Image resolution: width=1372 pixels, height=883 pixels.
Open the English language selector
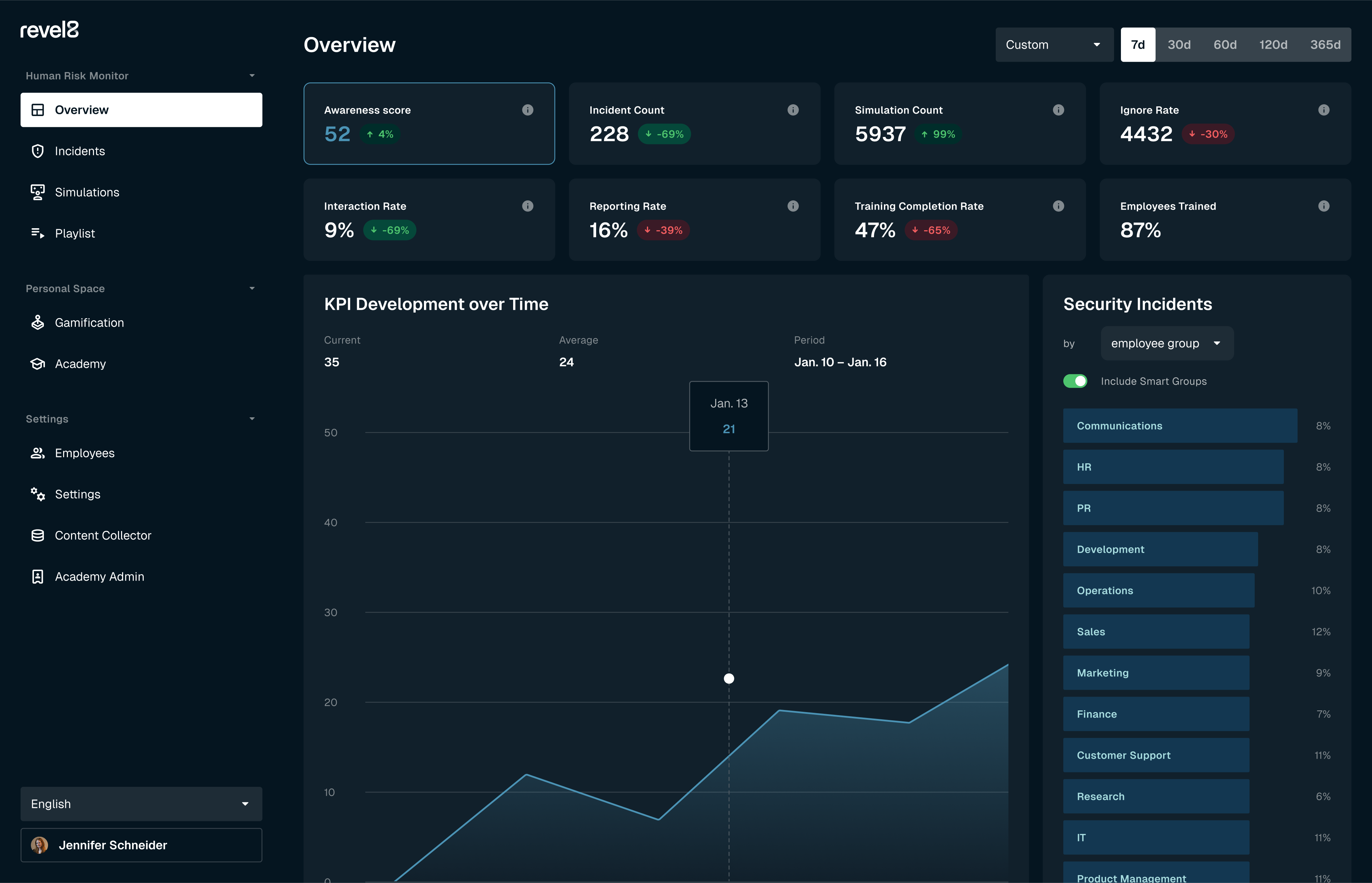pyautogui.click(x=141, y=803)
